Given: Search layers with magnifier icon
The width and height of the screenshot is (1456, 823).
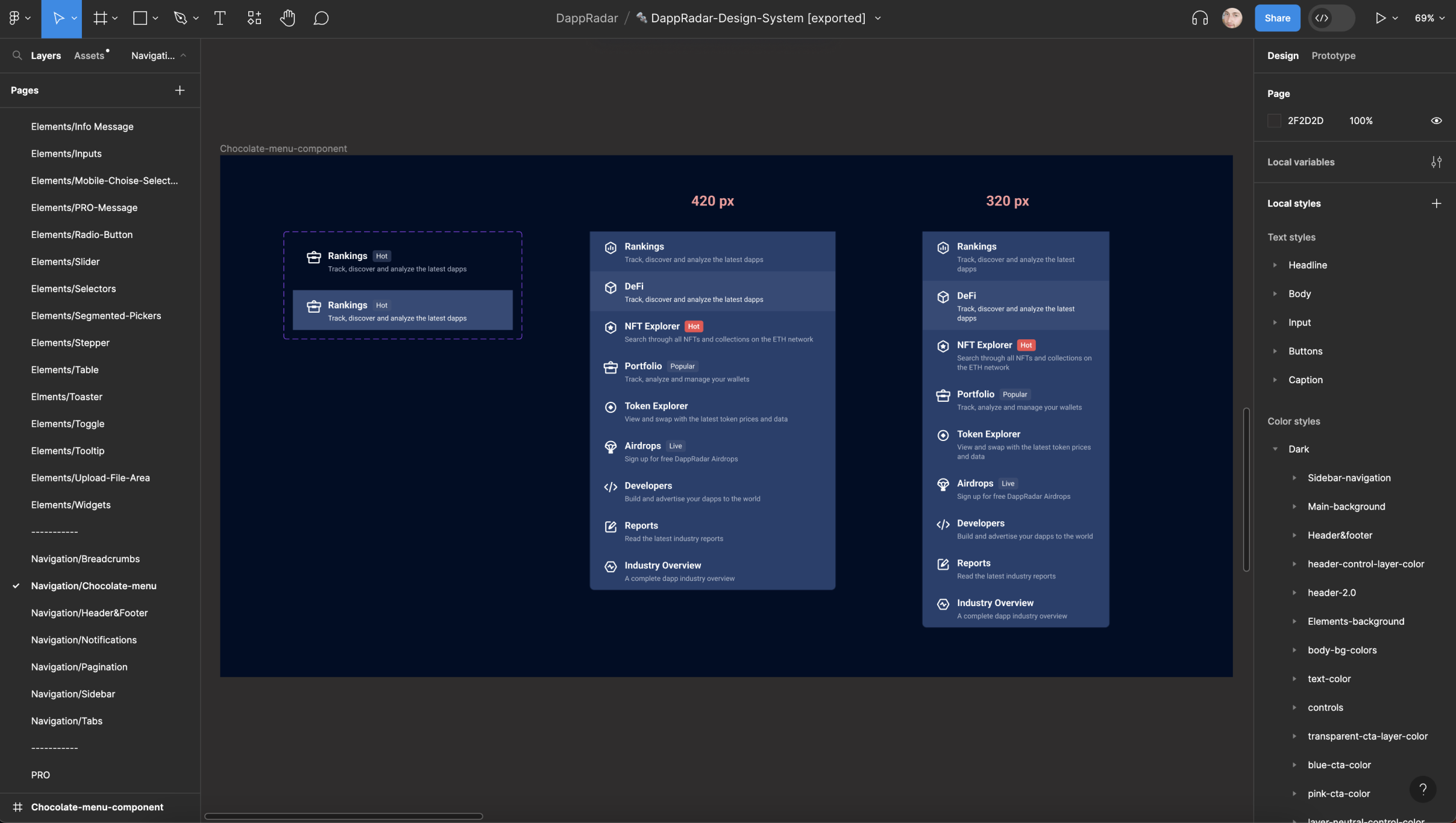Looking at the screenshot, I should click(17, 55).
